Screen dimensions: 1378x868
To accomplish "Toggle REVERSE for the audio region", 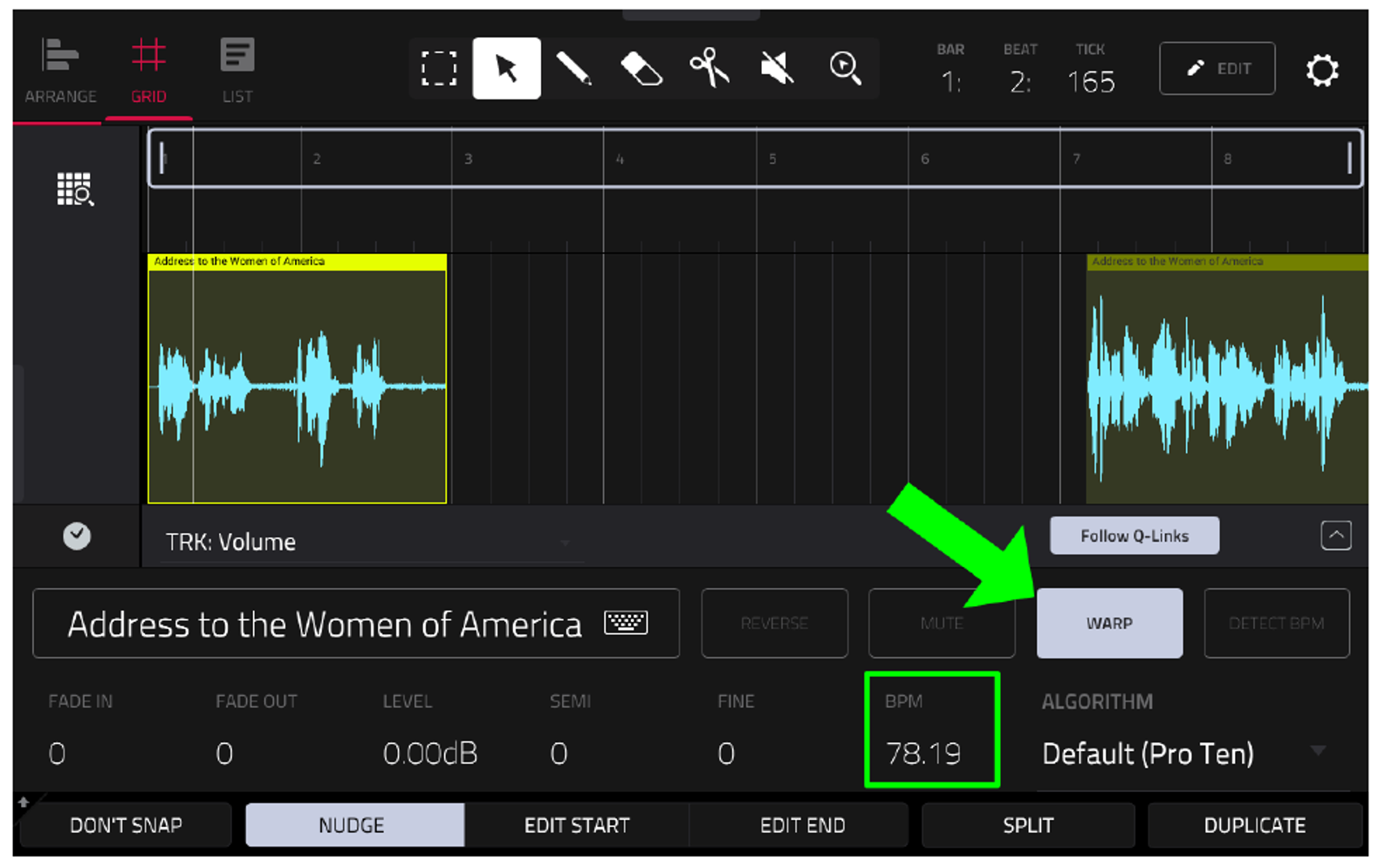I will click(x=774, y=623).
